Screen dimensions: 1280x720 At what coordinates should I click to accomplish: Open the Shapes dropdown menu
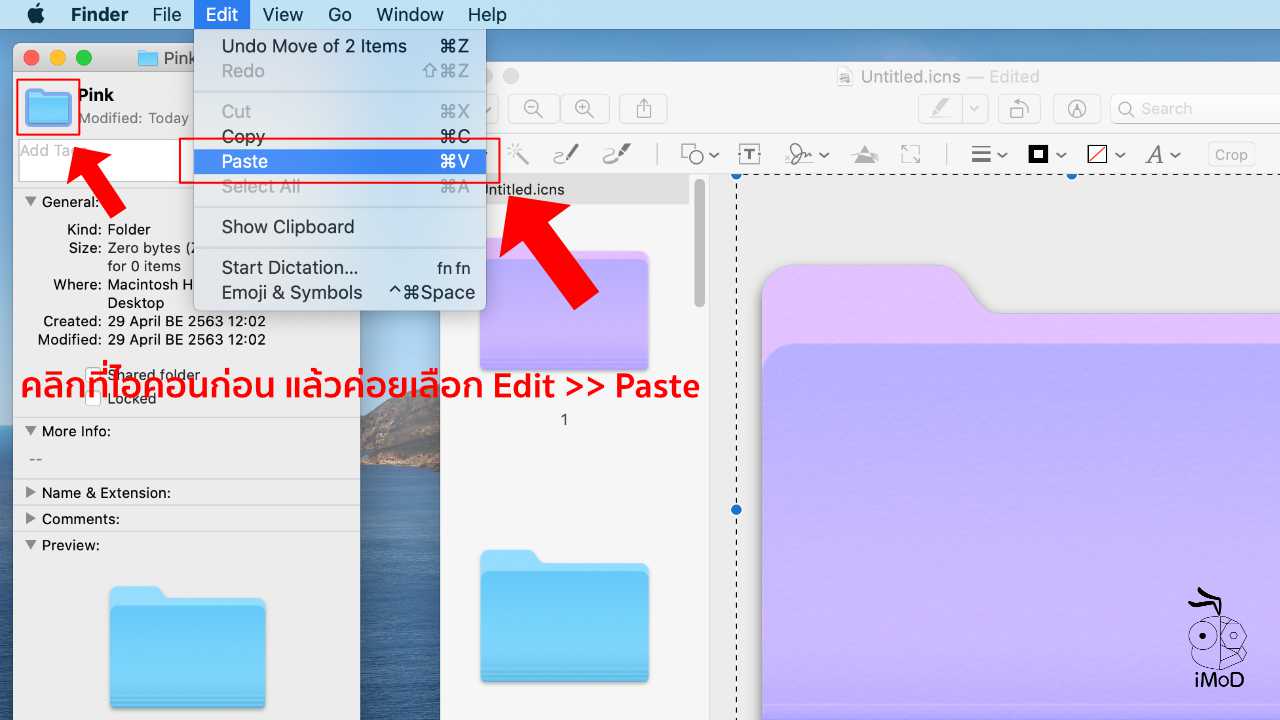[699, 154]
